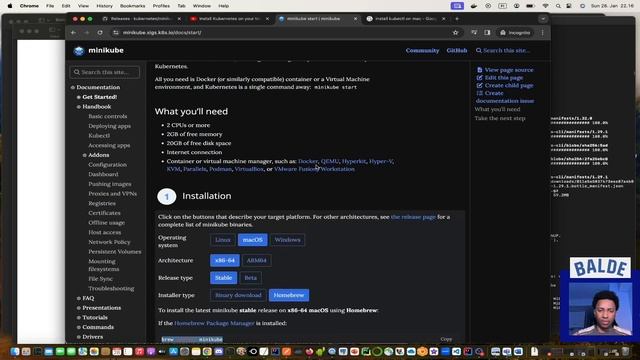Open the Profiles menu in menu bar
Screen dimensions: 640x360
(161, 6)
